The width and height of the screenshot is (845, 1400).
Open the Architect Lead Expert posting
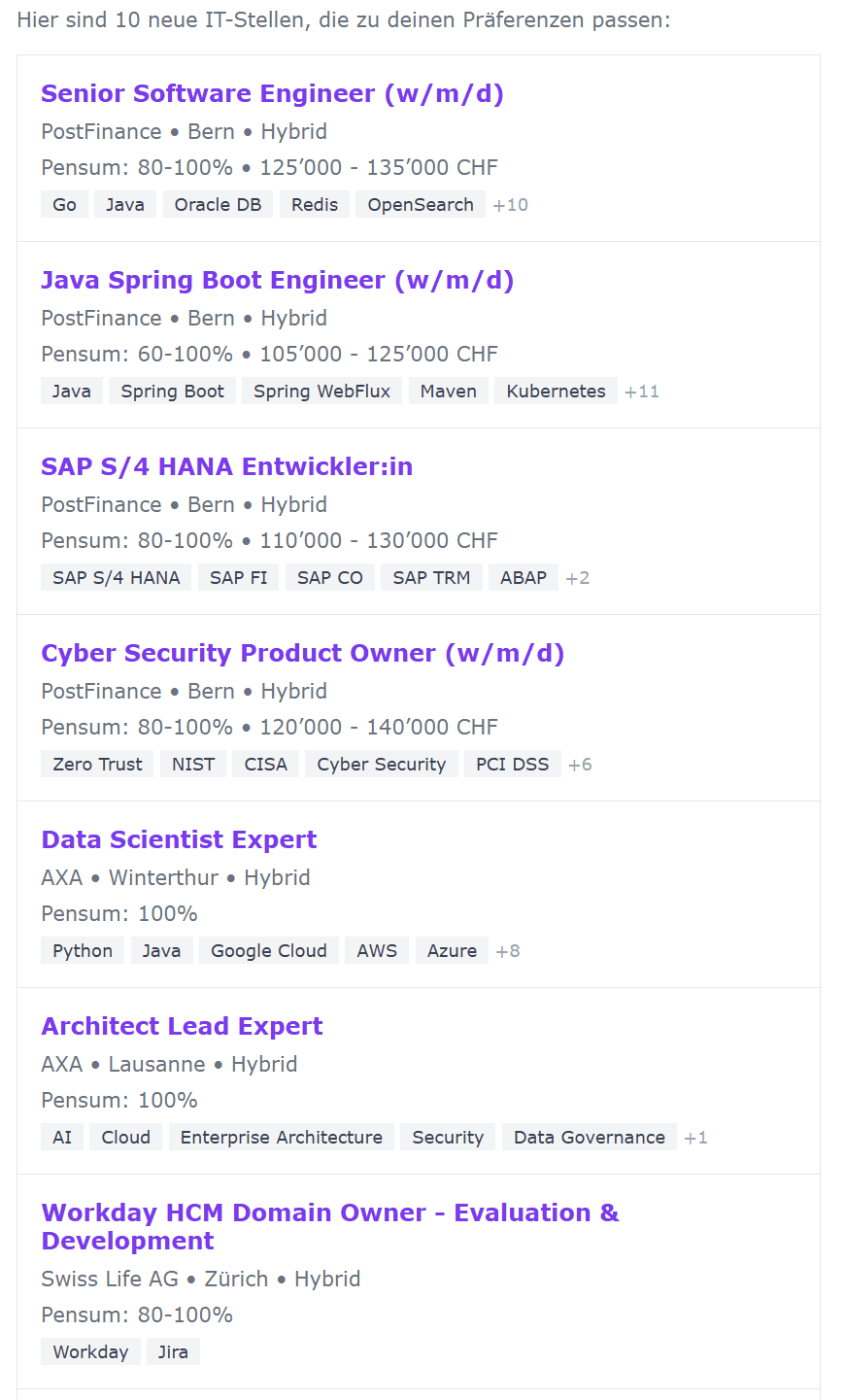pos(182,1026)
